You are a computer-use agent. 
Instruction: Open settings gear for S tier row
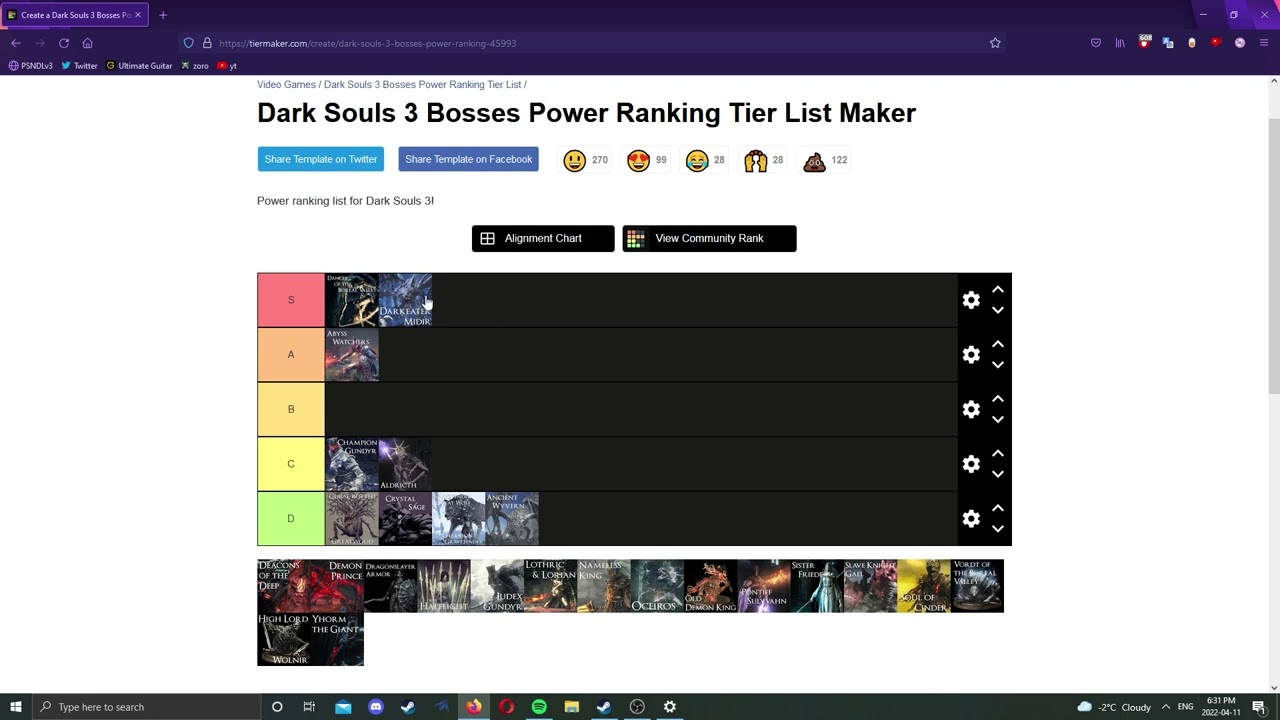pos(971,300)
